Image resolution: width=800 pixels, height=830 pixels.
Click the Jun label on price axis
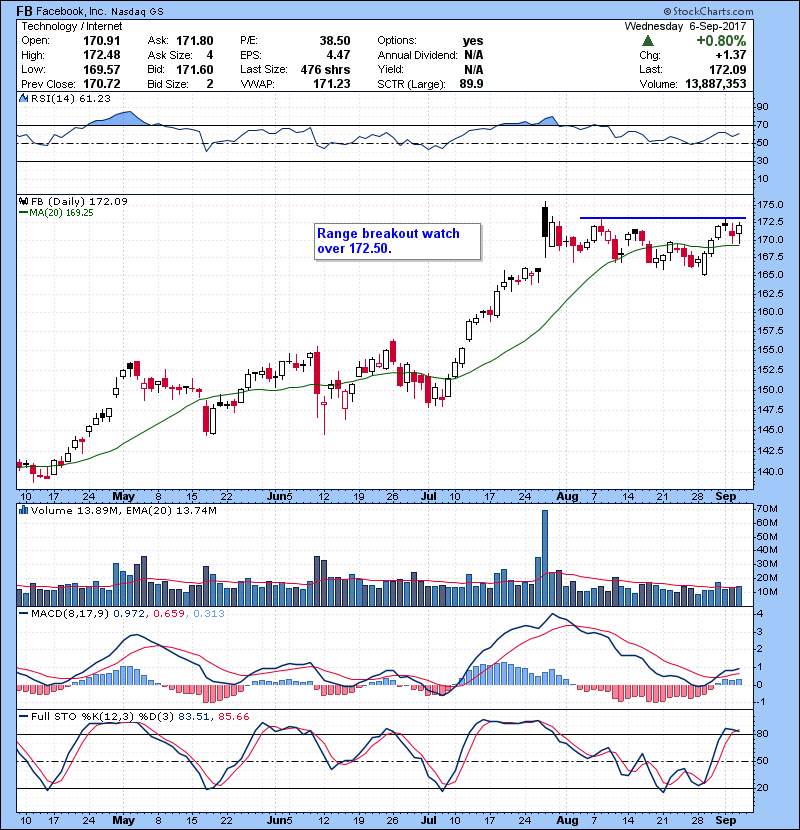[x=277, y=497]
